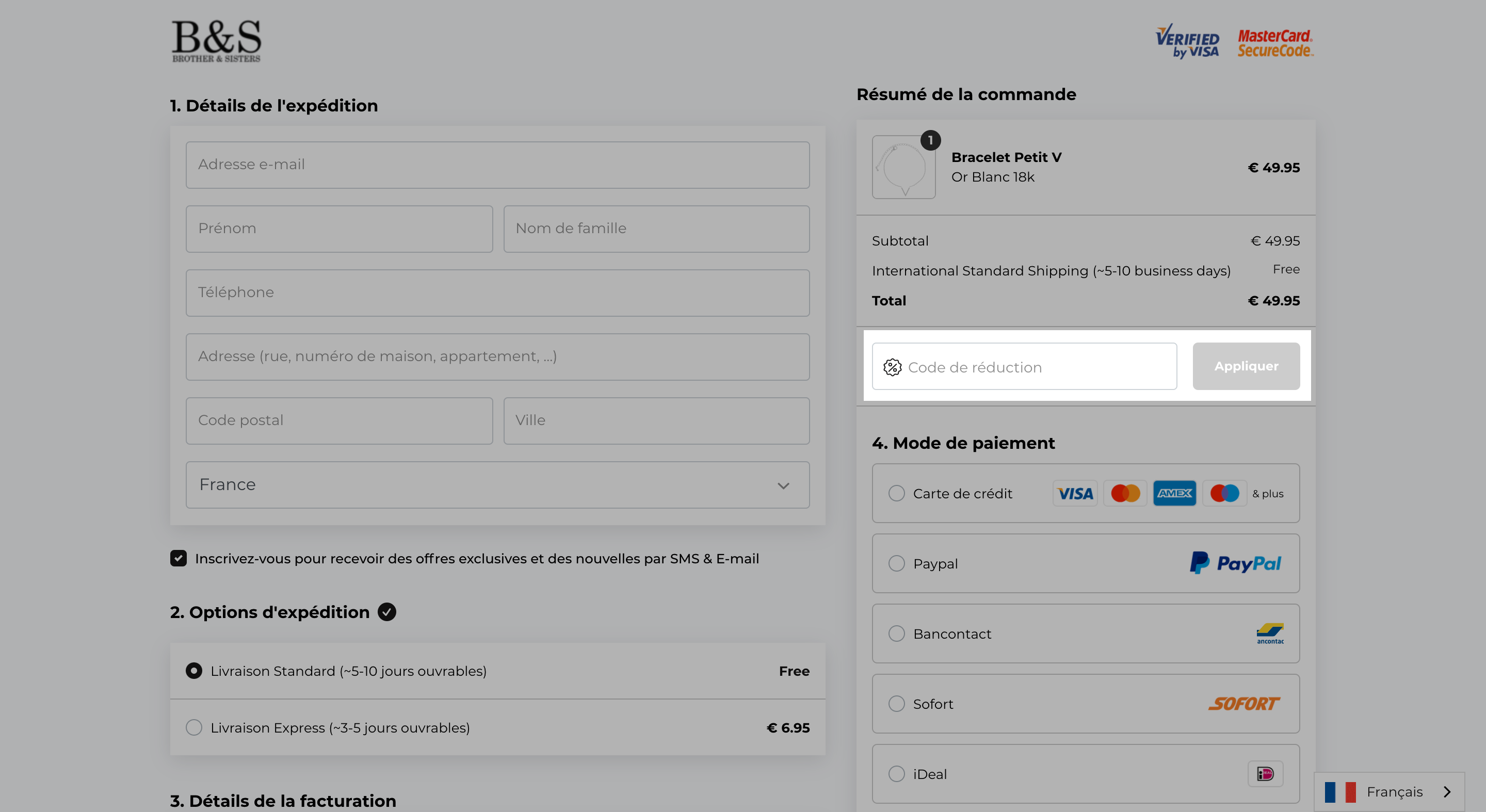
Task: Click the French flag language switcher
Action: 1340,792
